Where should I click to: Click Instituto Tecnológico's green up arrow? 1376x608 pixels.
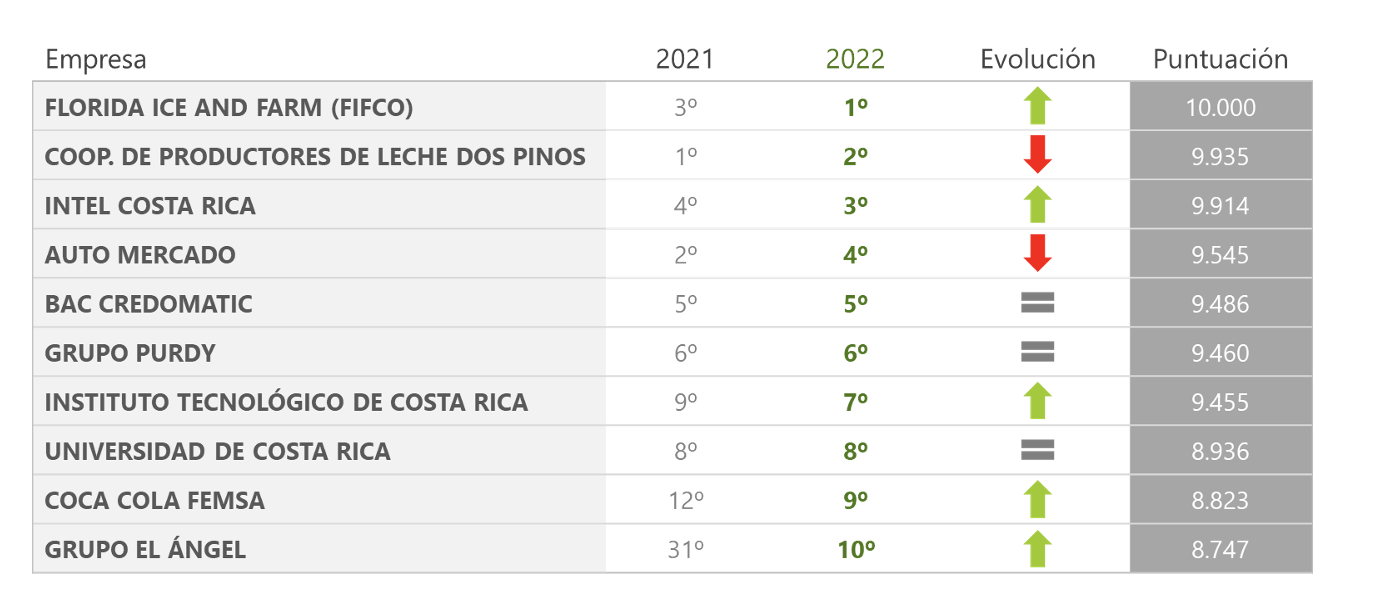1038,402
